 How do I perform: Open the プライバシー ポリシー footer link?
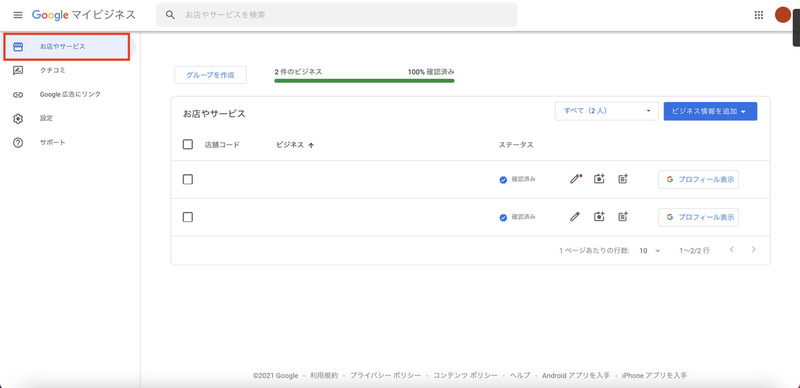point(386,375)
